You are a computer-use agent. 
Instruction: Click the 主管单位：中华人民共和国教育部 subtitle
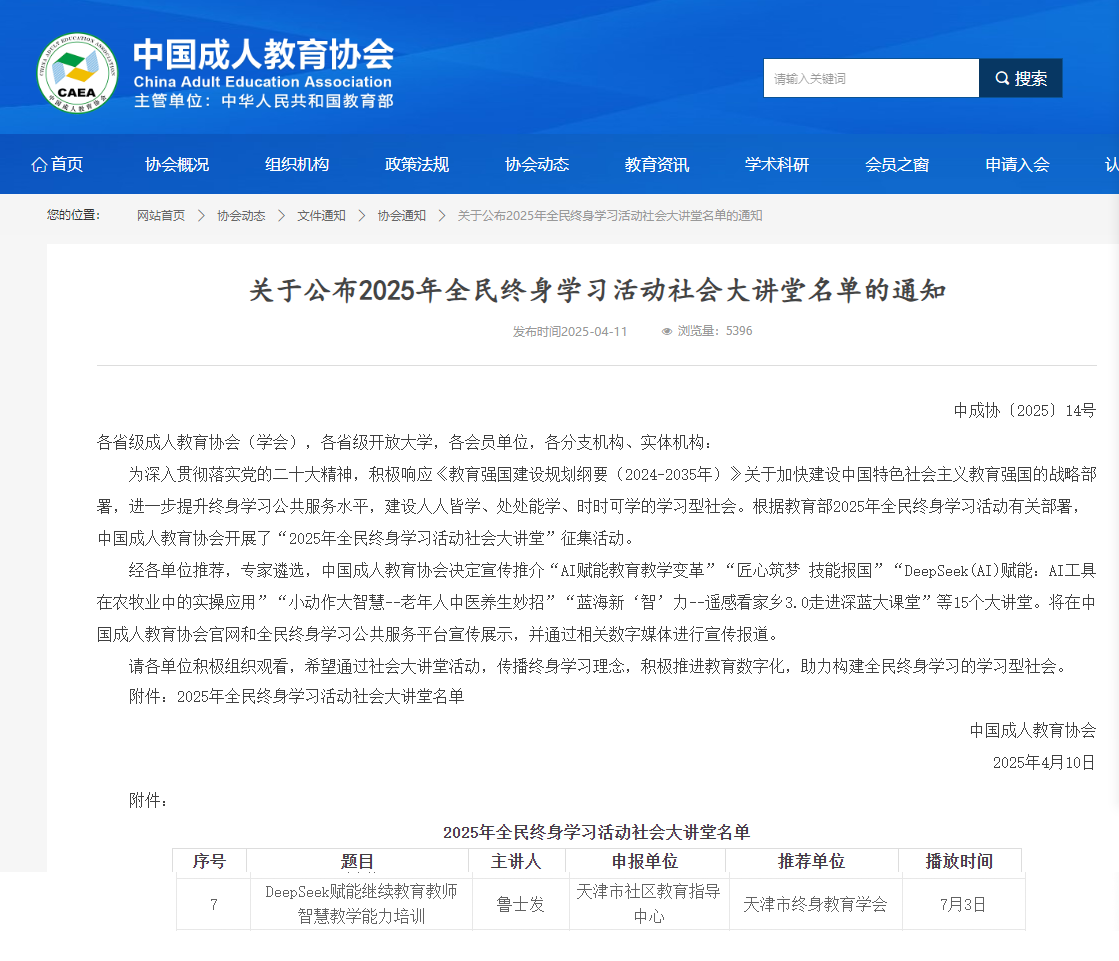point(264,101)
